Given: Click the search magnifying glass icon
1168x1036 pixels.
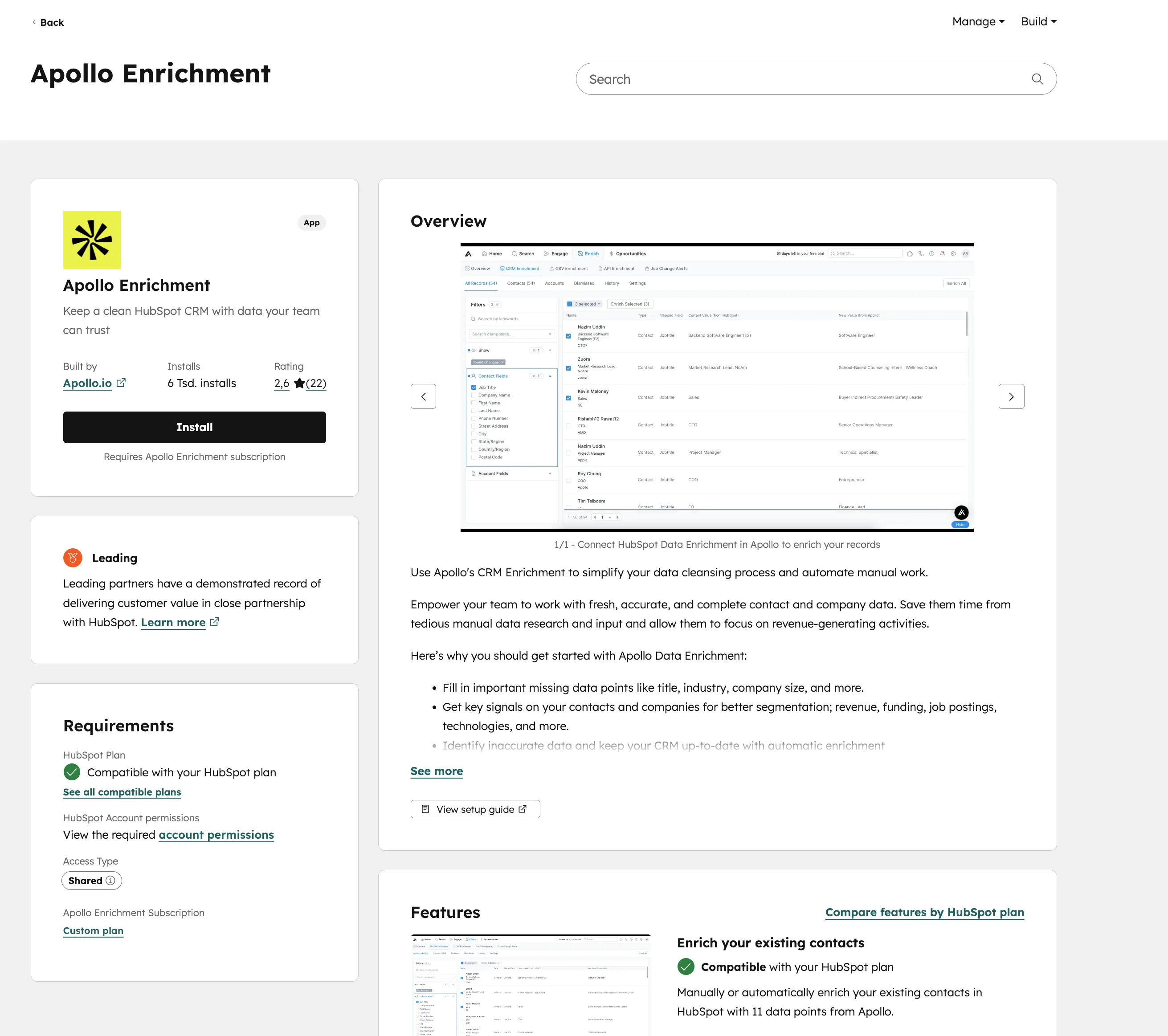Looking at the screenshot, I should pyautogui.click(x=1037, y=79).
